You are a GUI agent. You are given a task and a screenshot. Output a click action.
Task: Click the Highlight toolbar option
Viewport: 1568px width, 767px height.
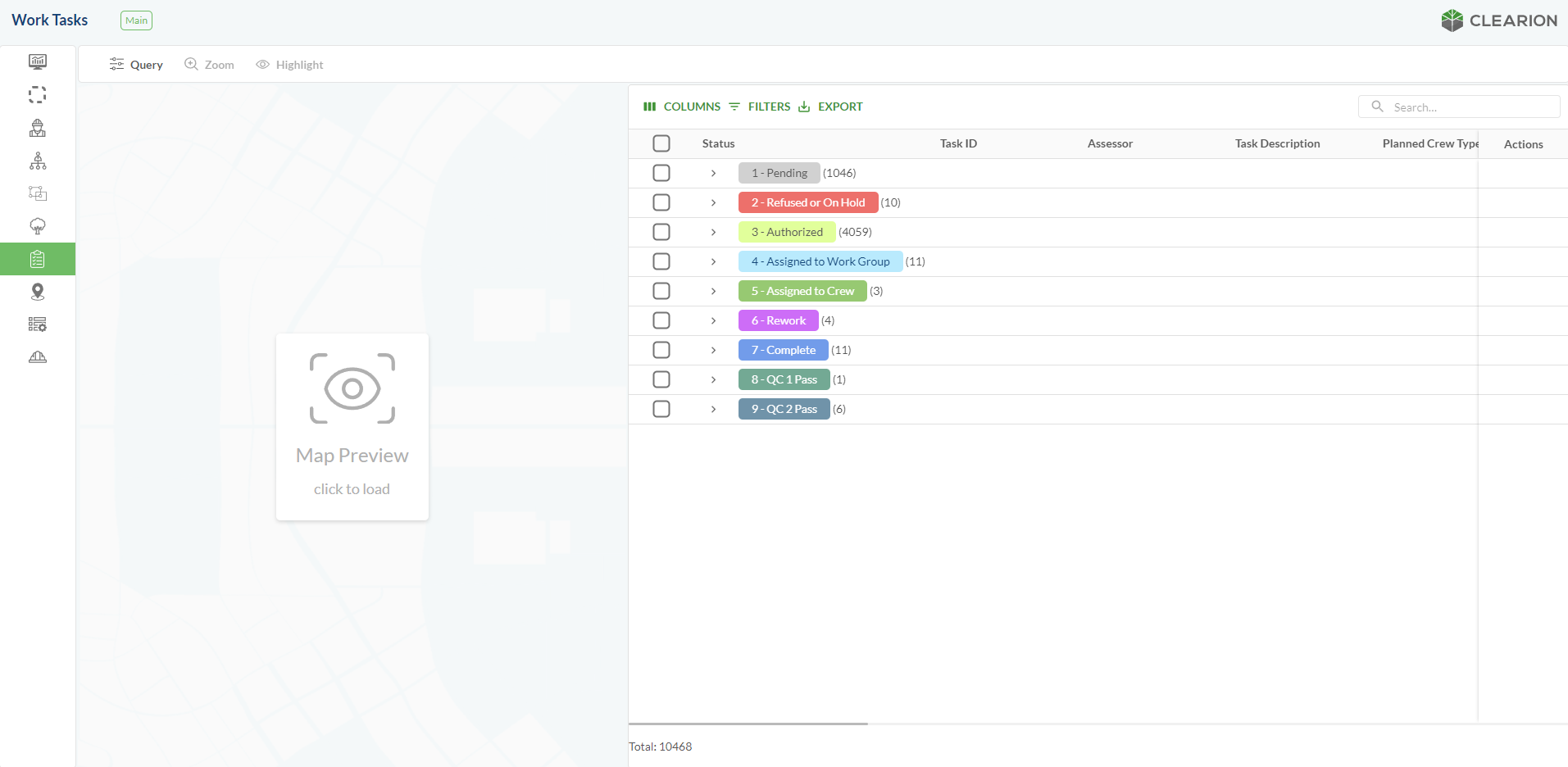click(289, 65)
